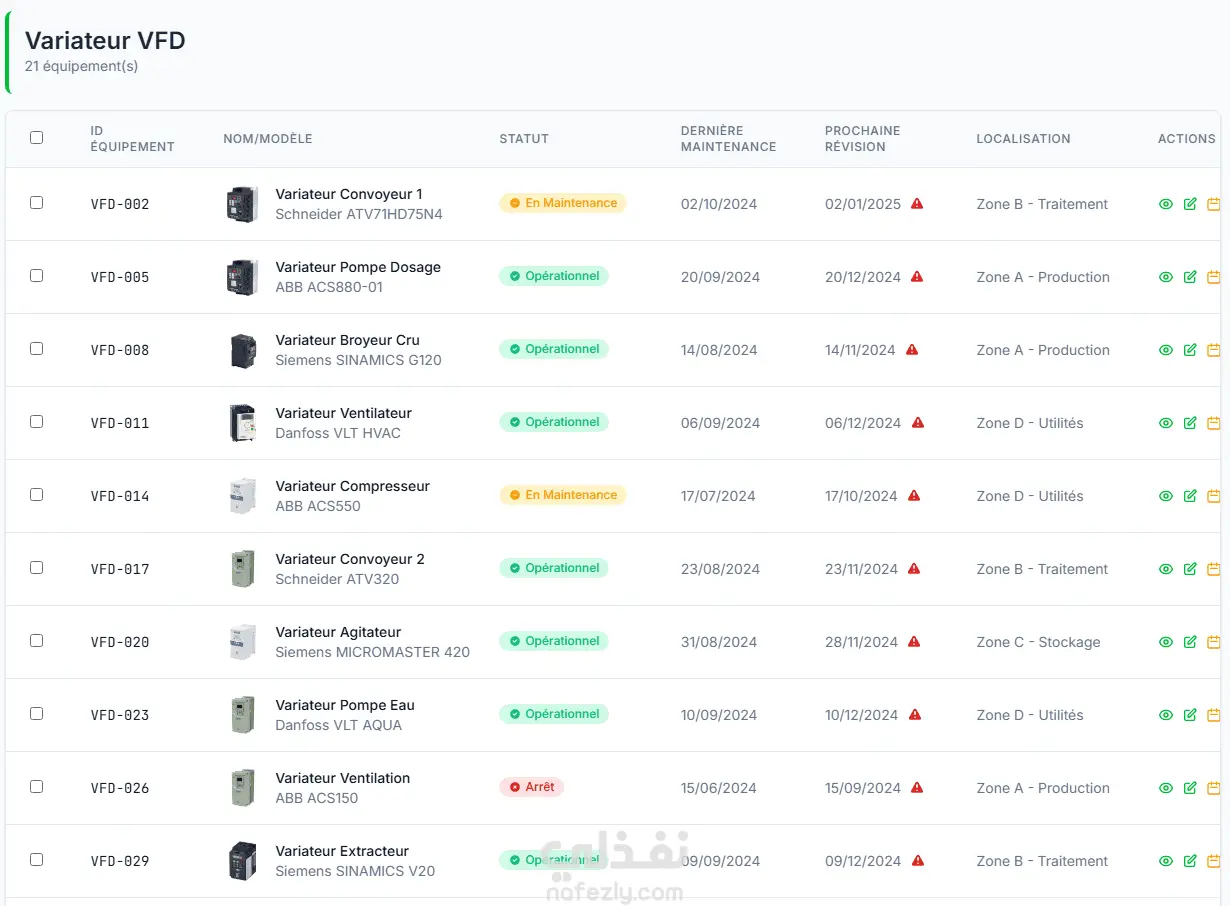Toggle the select-all checkbox in table header
Viewport: 1230px width, 906px height.
point(37,138)
